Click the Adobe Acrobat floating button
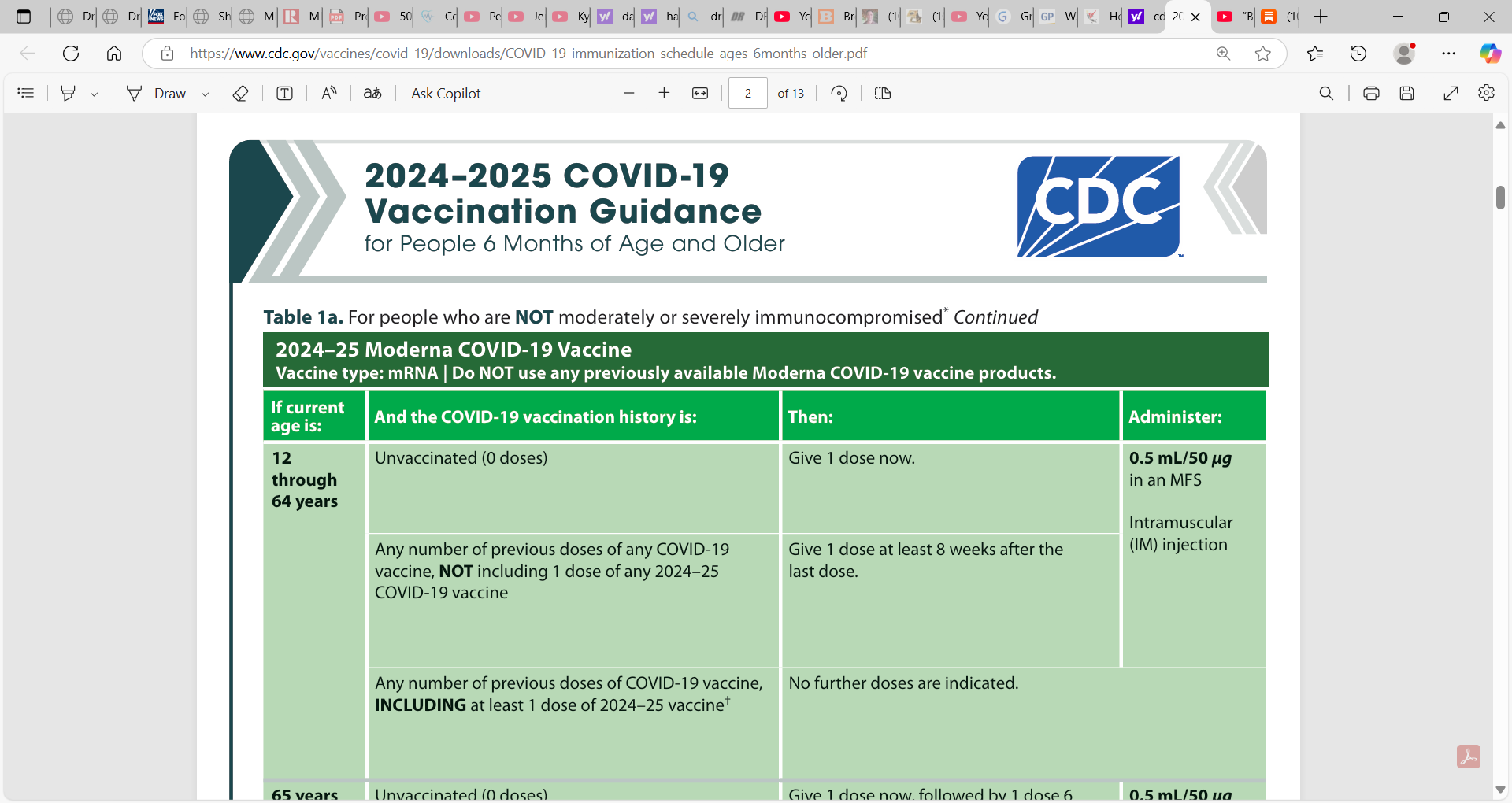 coord(1469,757)
